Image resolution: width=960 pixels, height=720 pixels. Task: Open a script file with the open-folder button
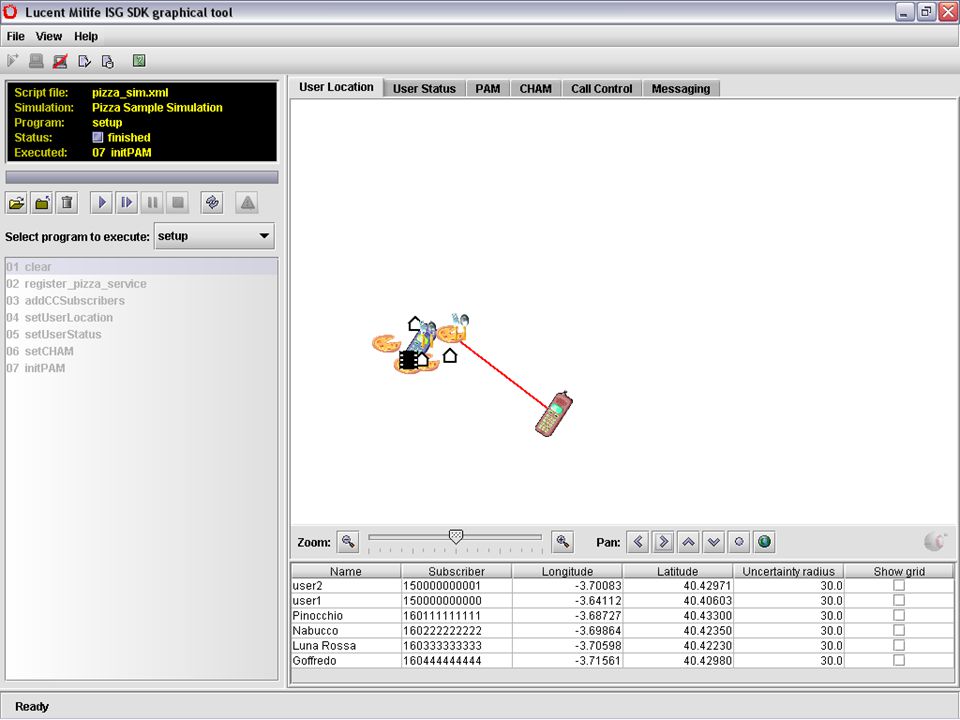point(17,203)
